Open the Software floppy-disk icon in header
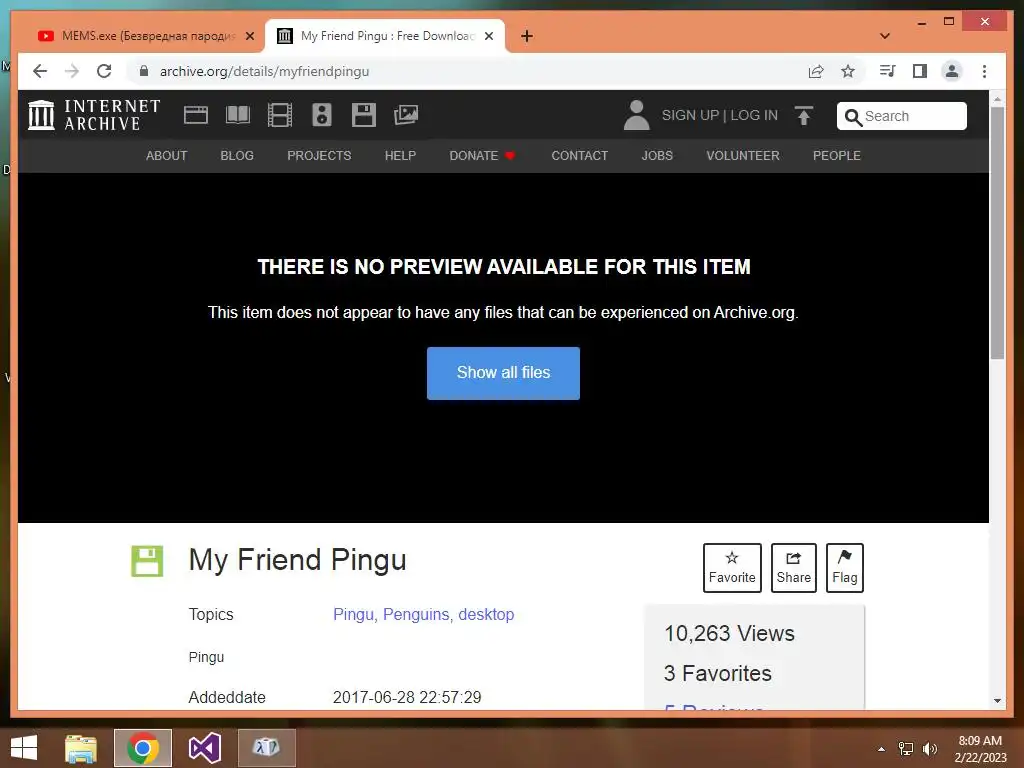Viewport: 1024px width, 768px height. tap(364, 115)
